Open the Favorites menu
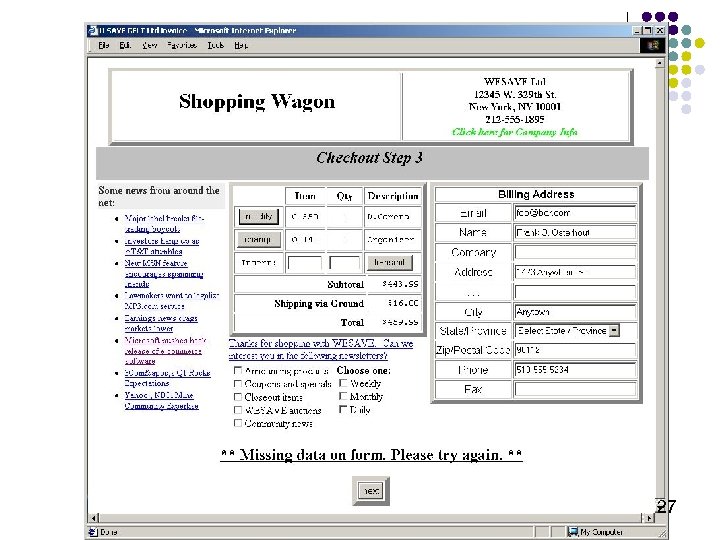 coord(182,45)
